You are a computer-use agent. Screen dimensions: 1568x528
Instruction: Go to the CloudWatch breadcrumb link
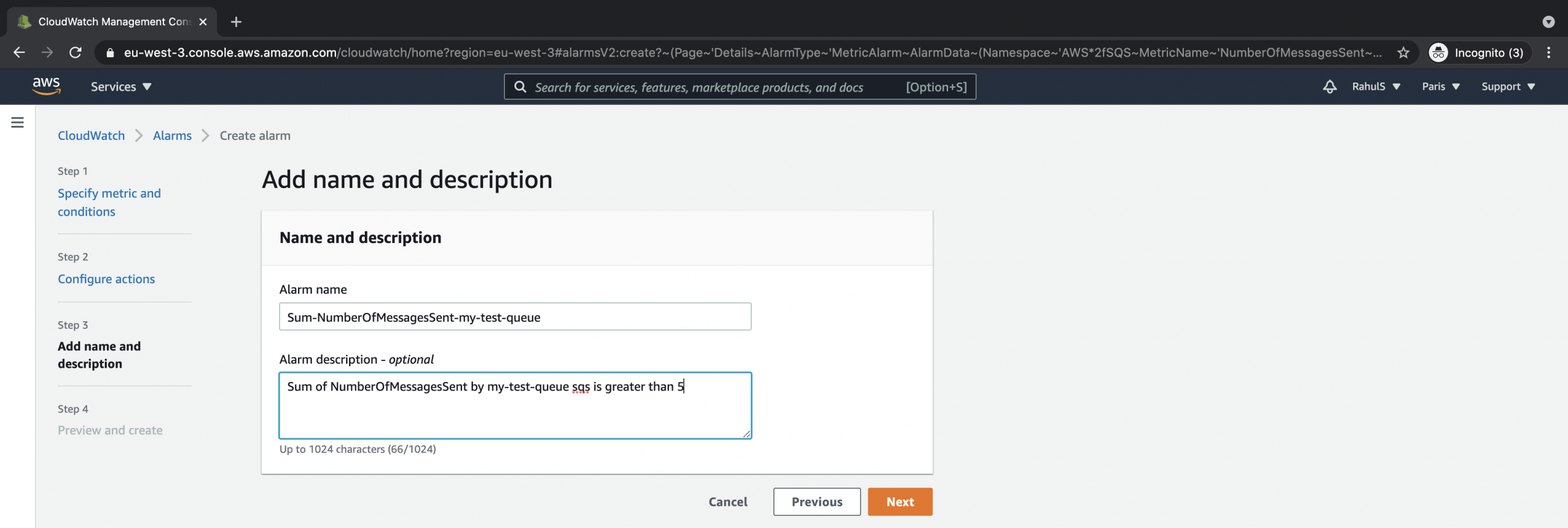pos(91,136)
